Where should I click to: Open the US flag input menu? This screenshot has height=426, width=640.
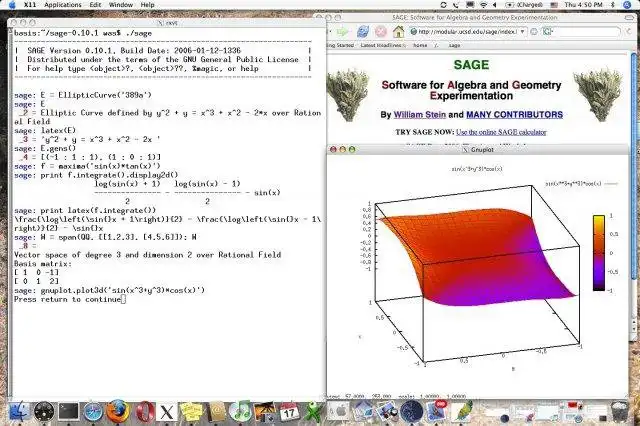pyautogui.click(x=554, y=5)
